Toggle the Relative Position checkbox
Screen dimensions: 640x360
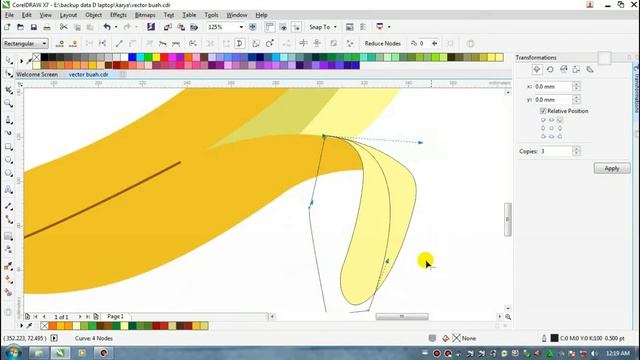coord(543,111)
